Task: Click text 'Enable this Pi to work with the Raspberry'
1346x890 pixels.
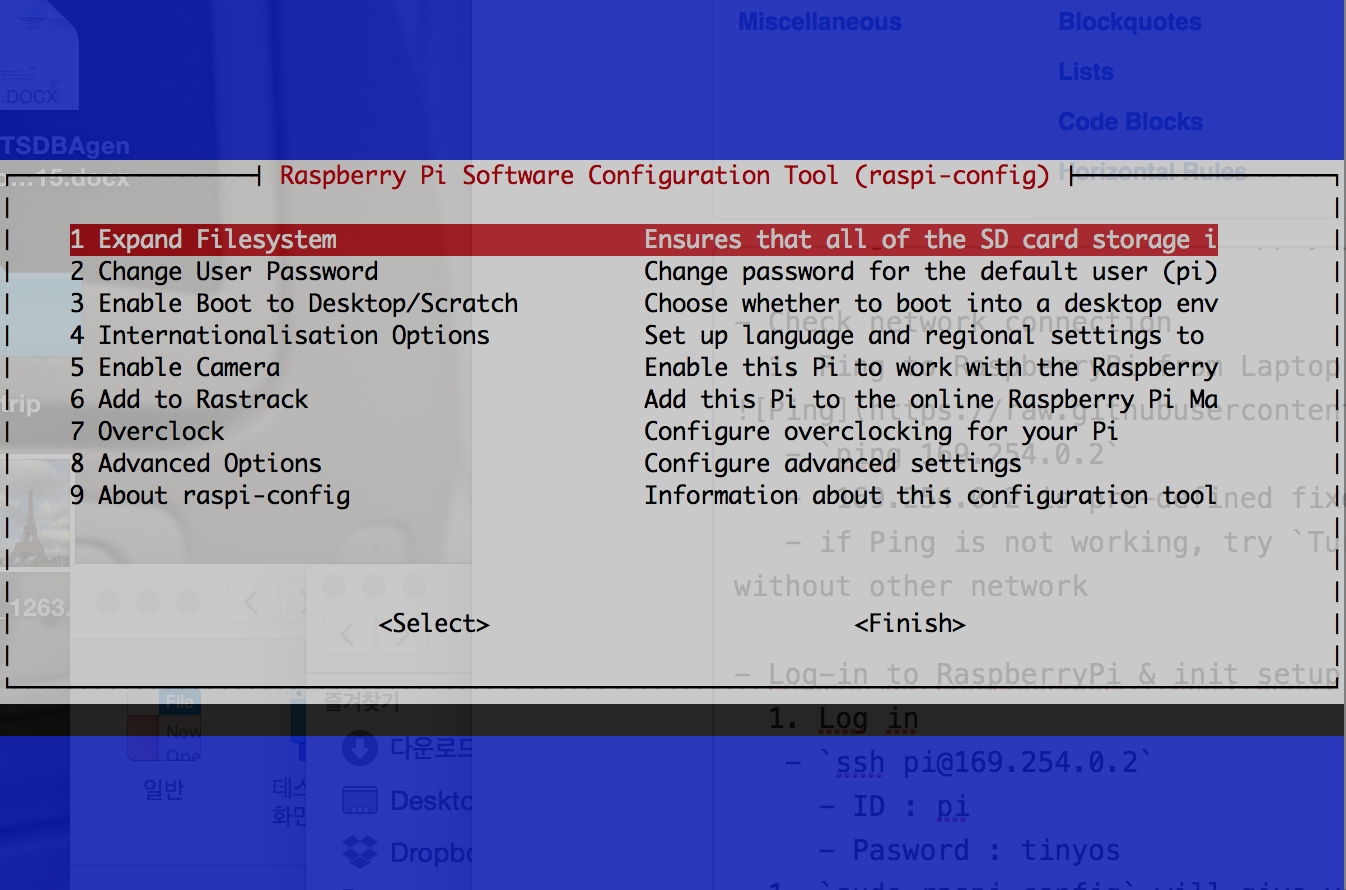Action: pyautogui.click(x=931, y=368)
